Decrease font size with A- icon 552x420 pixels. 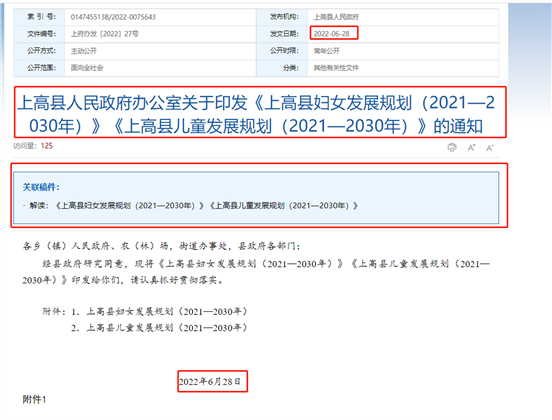click(x=490, y=148)
